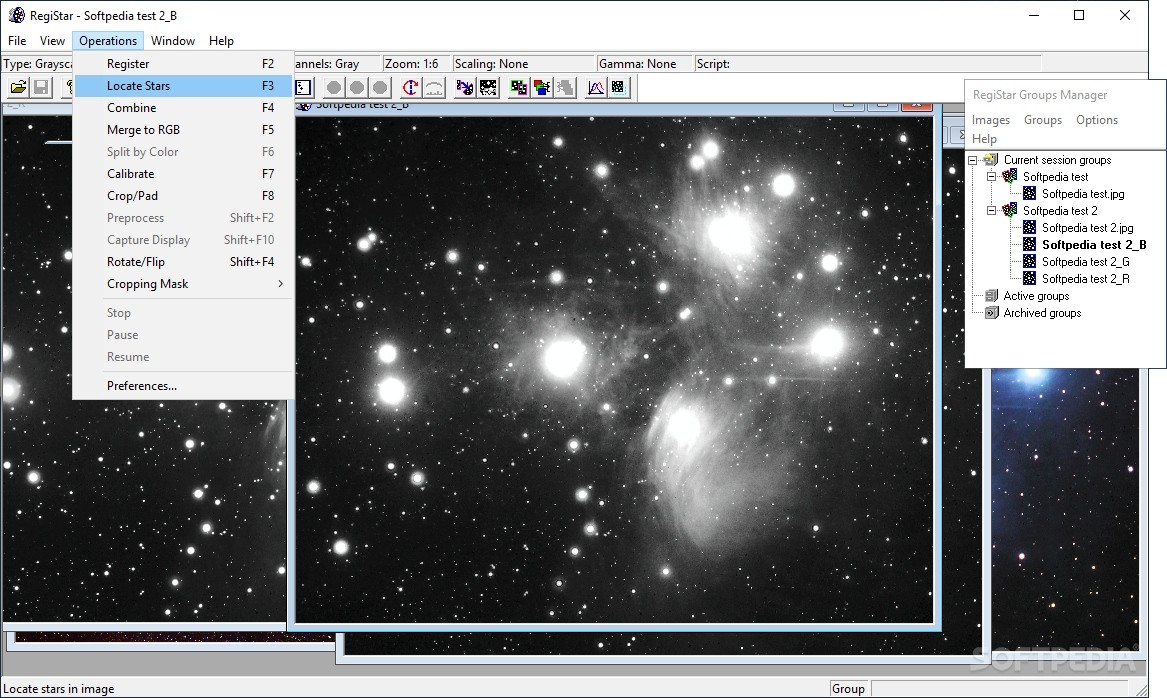Click the open folder toolbar icon

tap(19, 88)
